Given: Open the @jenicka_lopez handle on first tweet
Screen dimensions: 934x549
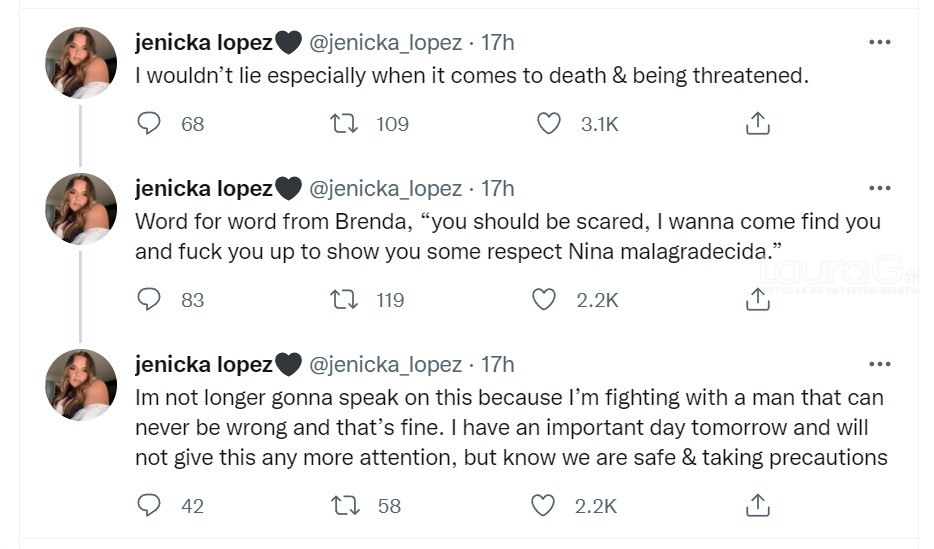Looking at the screenshot, I should (x=386, y=42).
